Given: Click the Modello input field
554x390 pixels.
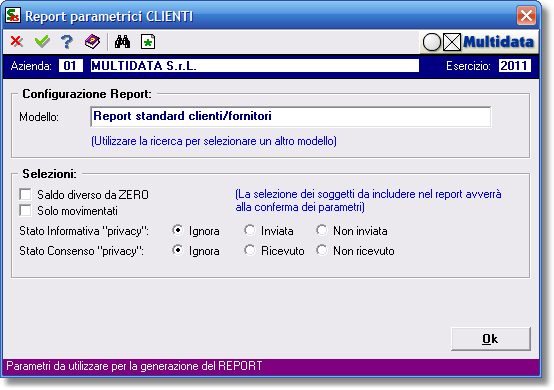Looking at the screenshot, I should pos(290,117).
